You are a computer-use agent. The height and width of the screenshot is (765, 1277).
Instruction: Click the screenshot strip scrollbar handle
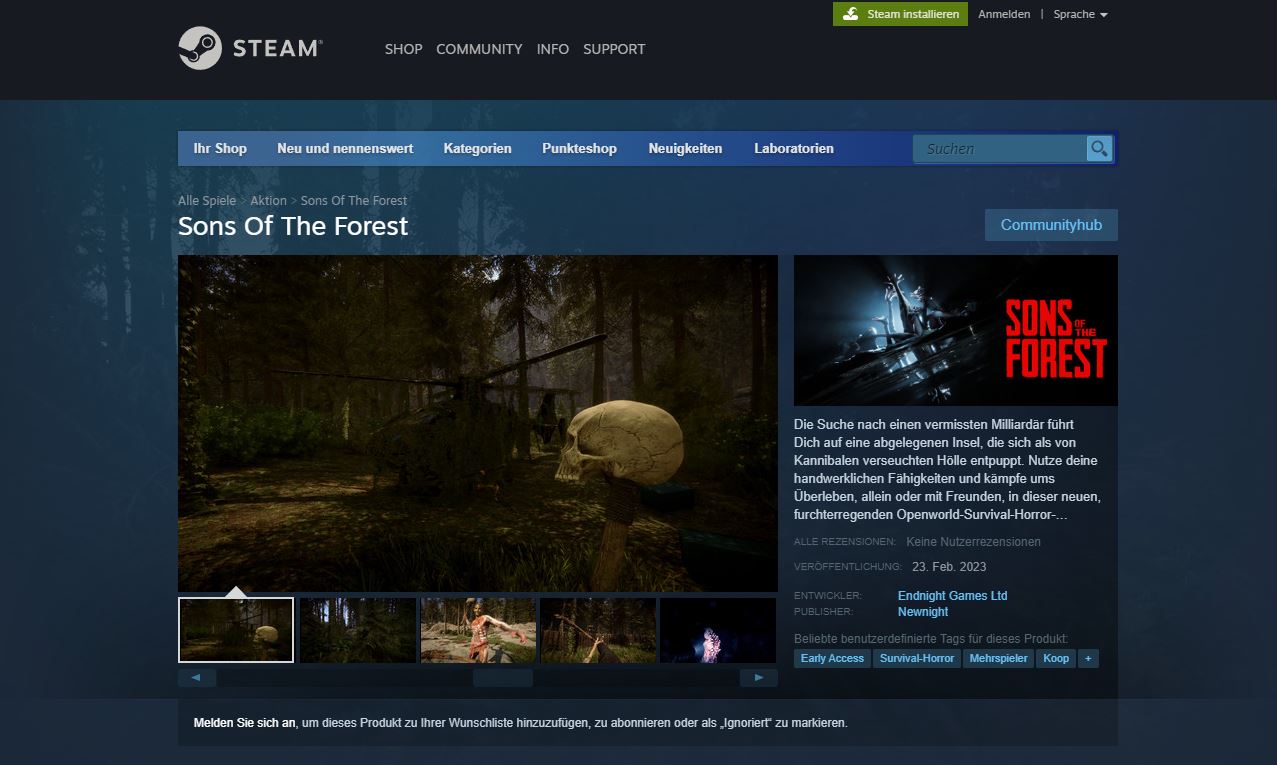[502, 678]
